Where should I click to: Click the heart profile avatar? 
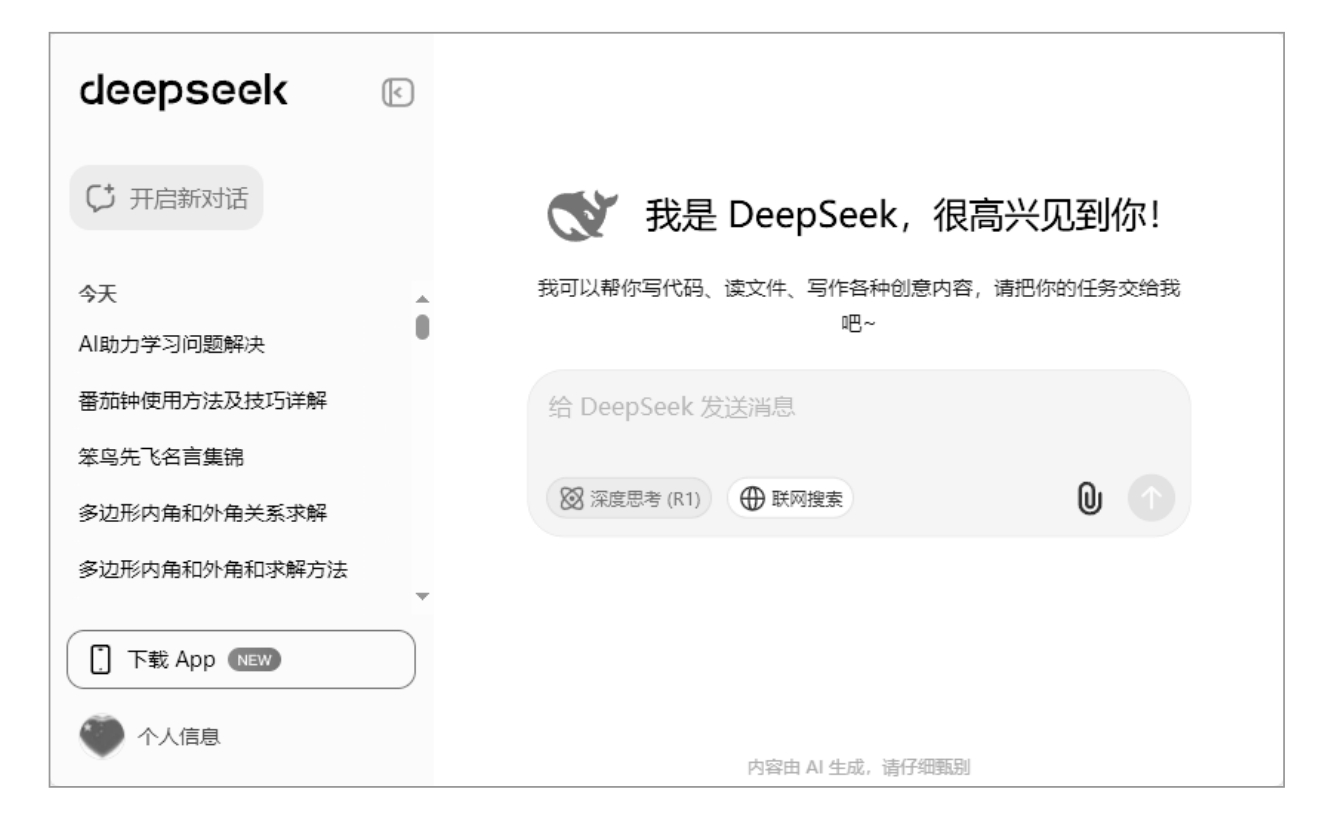(x=101, y=737)
